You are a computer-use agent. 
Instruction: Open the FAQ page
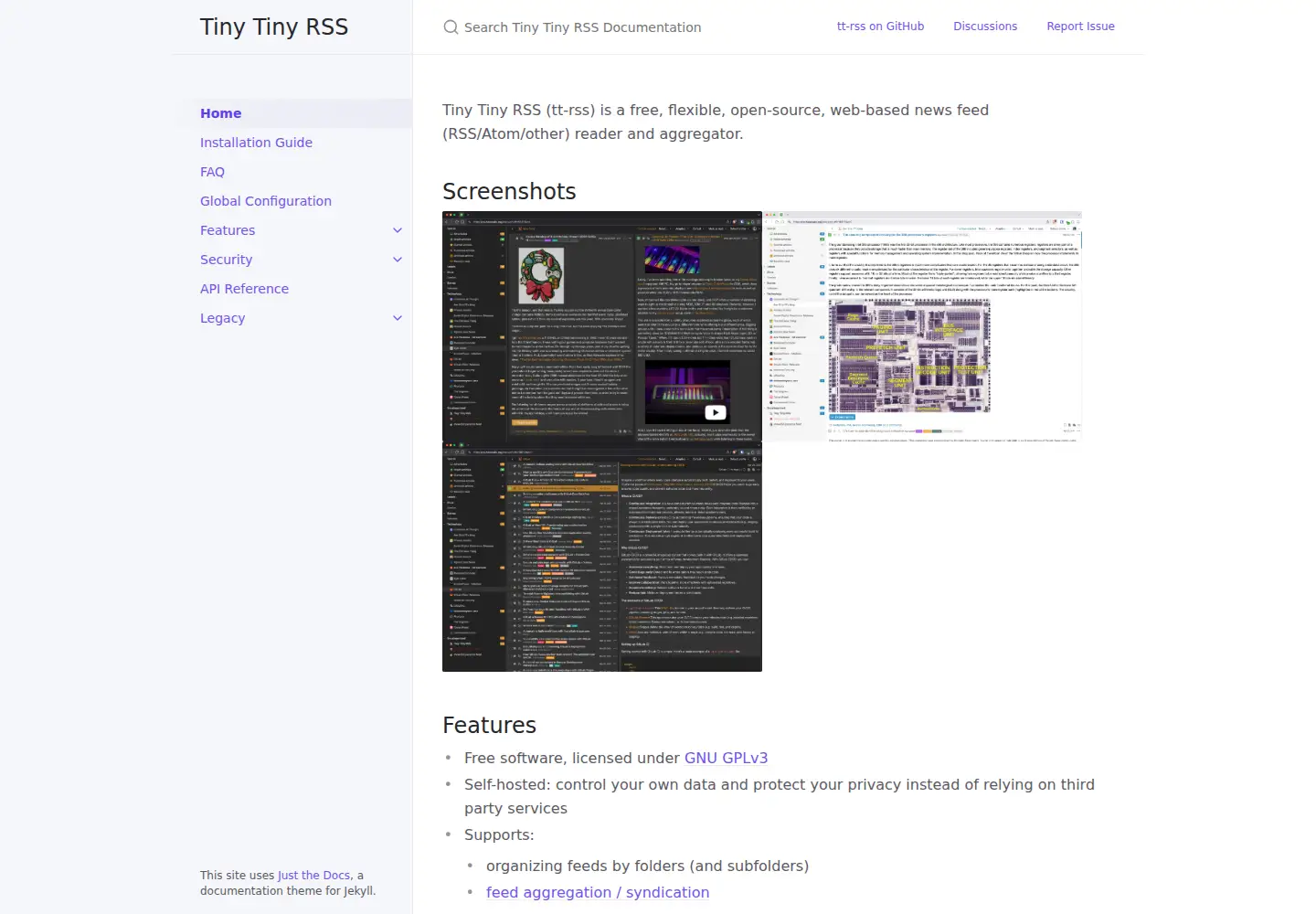click(212, 172)
